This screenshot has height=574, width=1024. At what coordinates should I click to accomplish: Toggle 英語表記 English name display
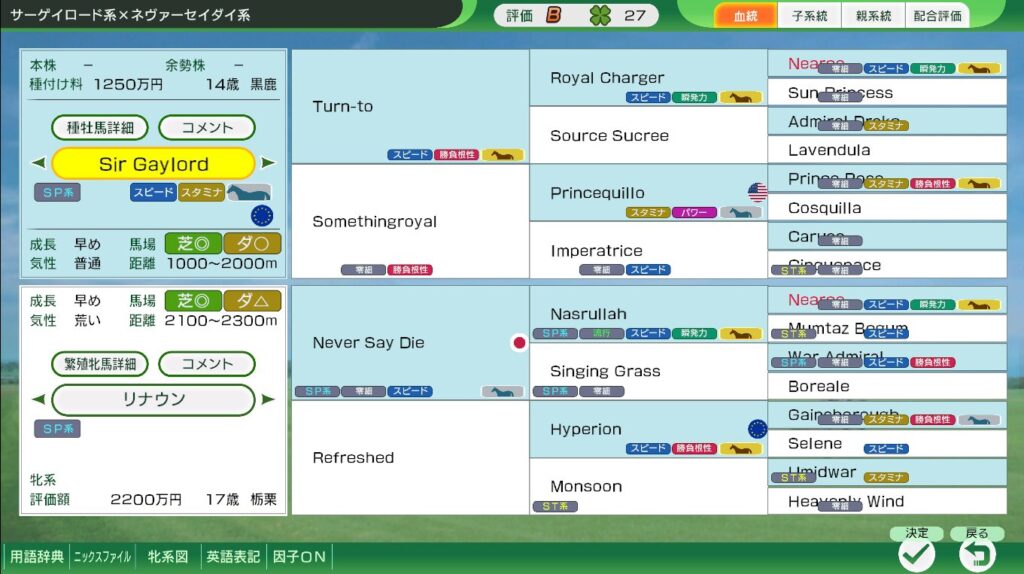click(x=233, y=557)
